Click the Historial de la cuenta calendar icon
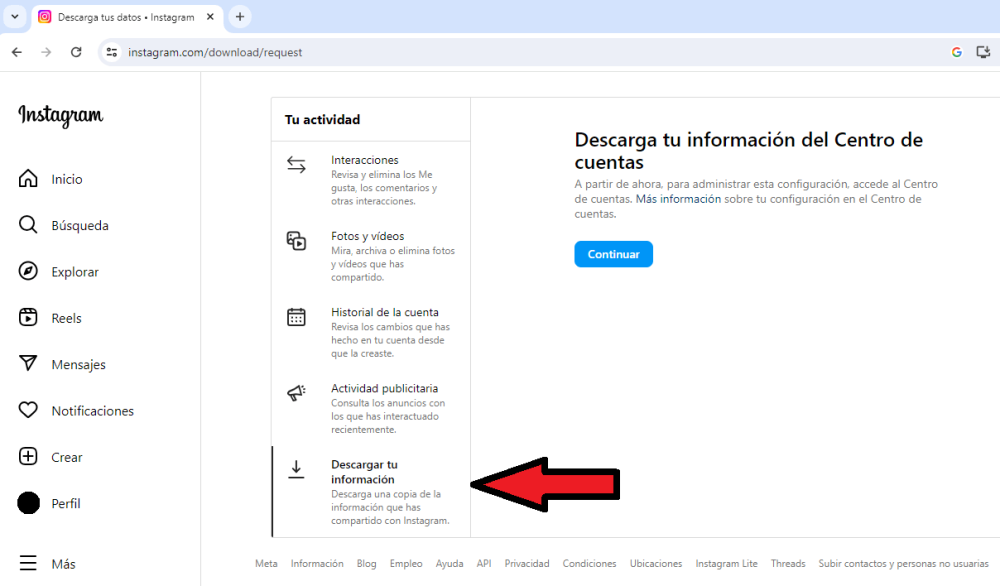 [x=296, y=317]
